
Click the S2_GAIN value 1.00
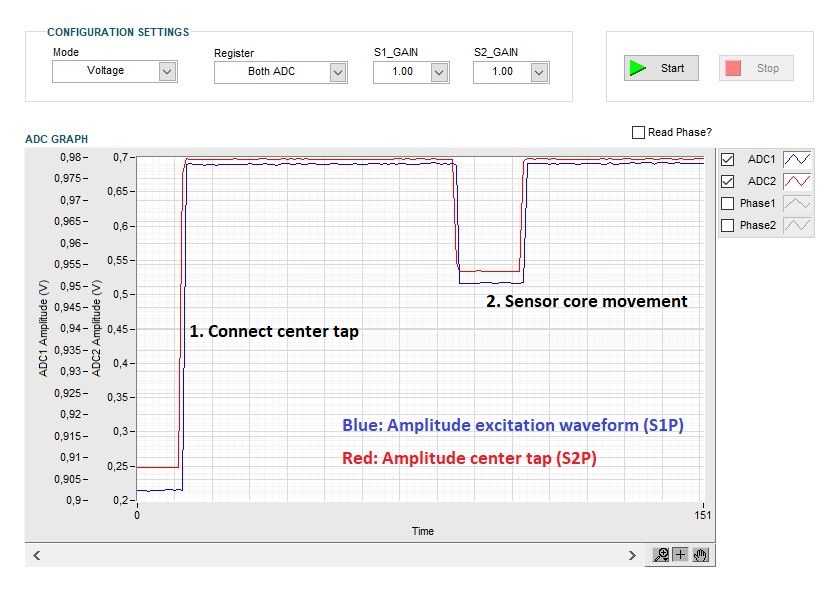point(503,72)
